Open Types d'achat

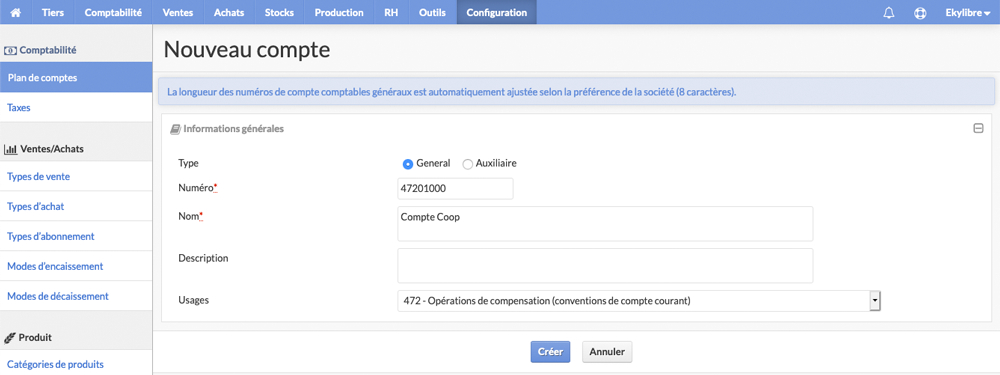pos(76,207)
